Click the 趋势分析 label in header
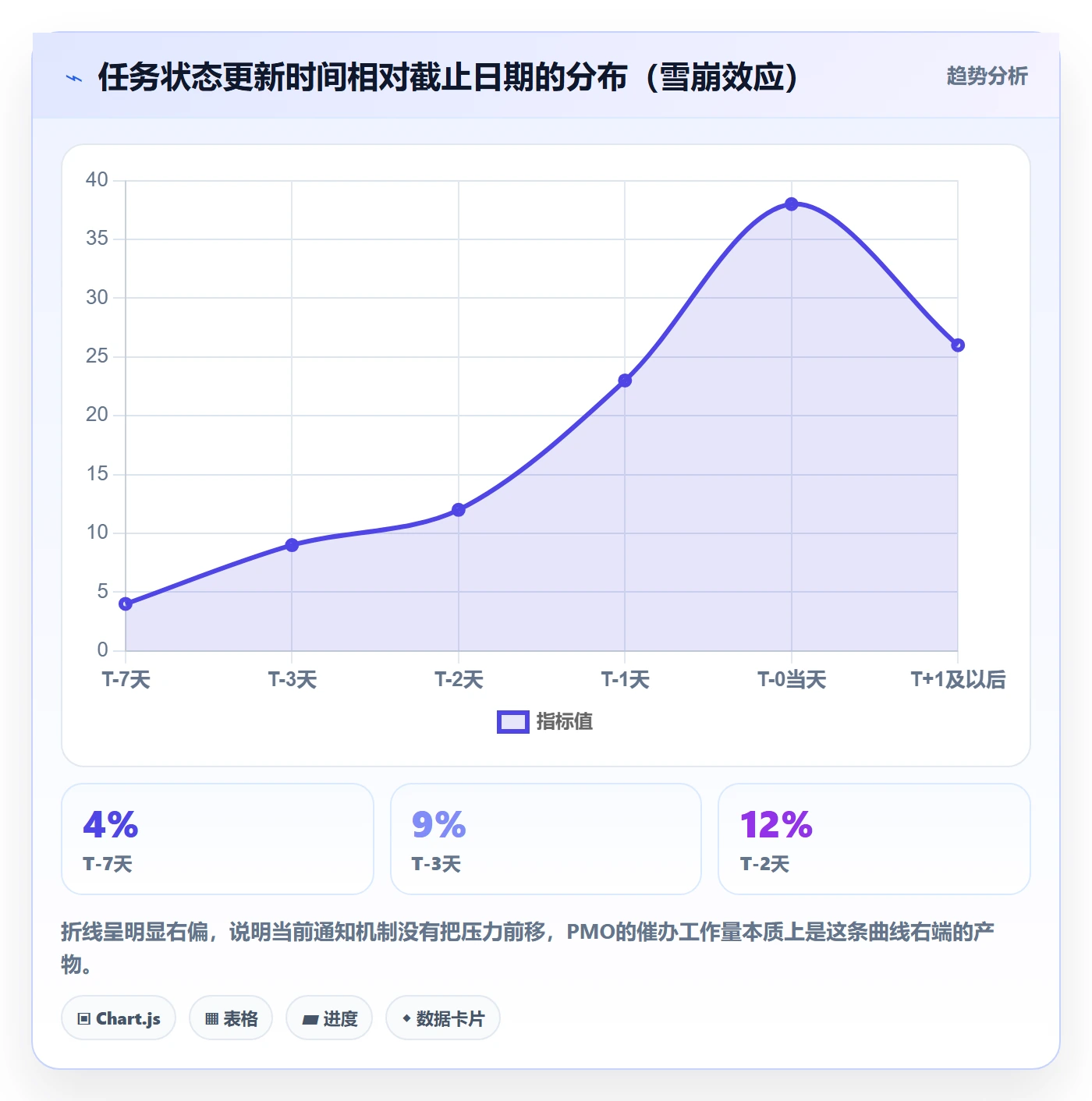This screenshot has height=1101, width=1092. click(x=987, y=76)
